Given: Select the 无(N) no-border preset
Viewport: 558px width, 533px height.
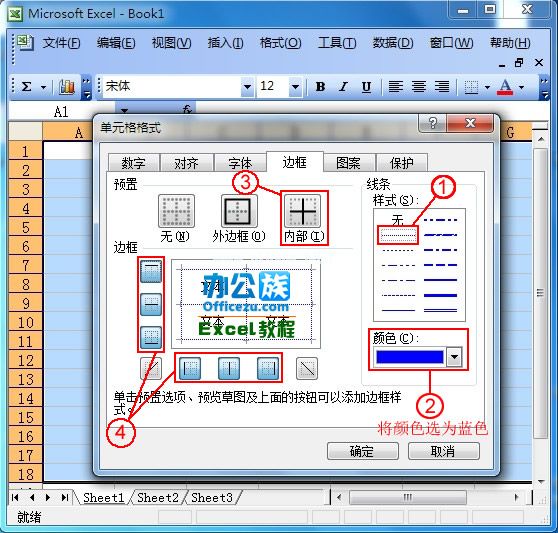Looking at the screenshot, I should 176,211.
